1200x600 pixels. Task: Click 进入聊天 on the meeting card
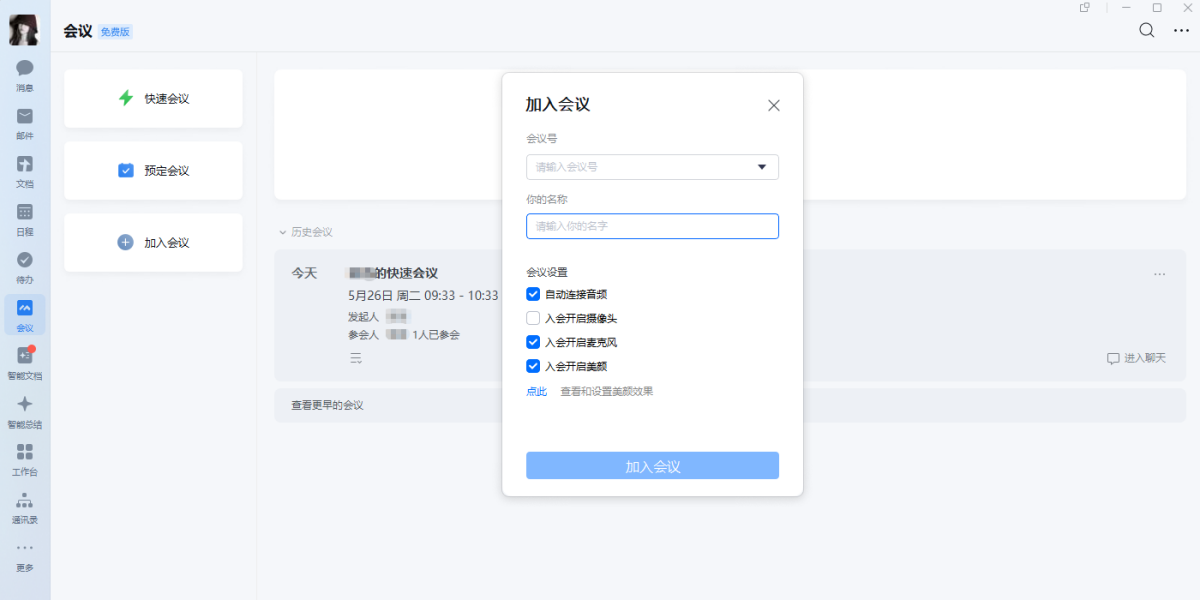1136,358
